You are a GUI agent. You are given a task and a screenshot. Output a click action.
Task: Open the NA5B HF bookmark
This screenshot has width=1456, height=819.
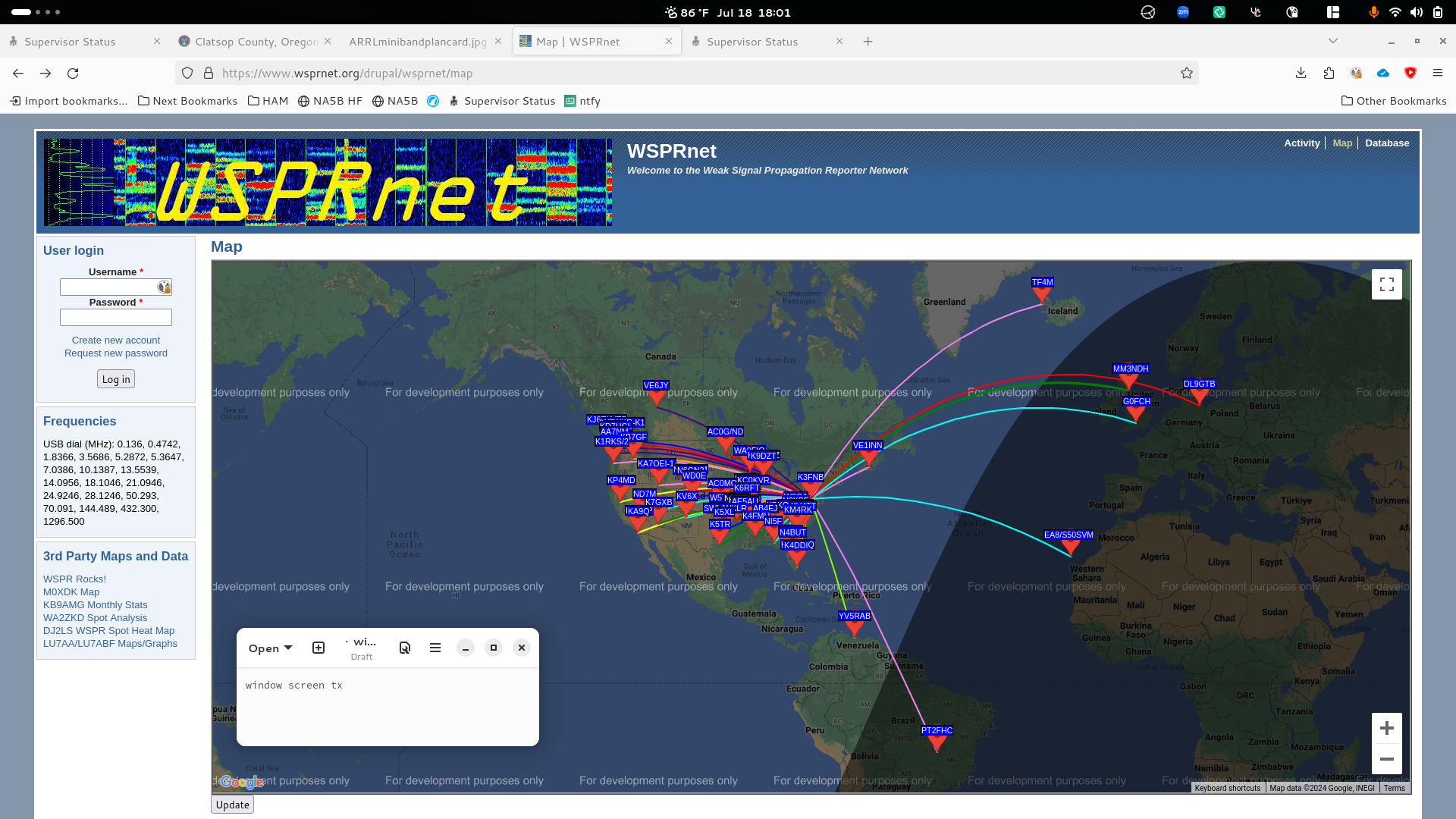(x=330, y=101)
